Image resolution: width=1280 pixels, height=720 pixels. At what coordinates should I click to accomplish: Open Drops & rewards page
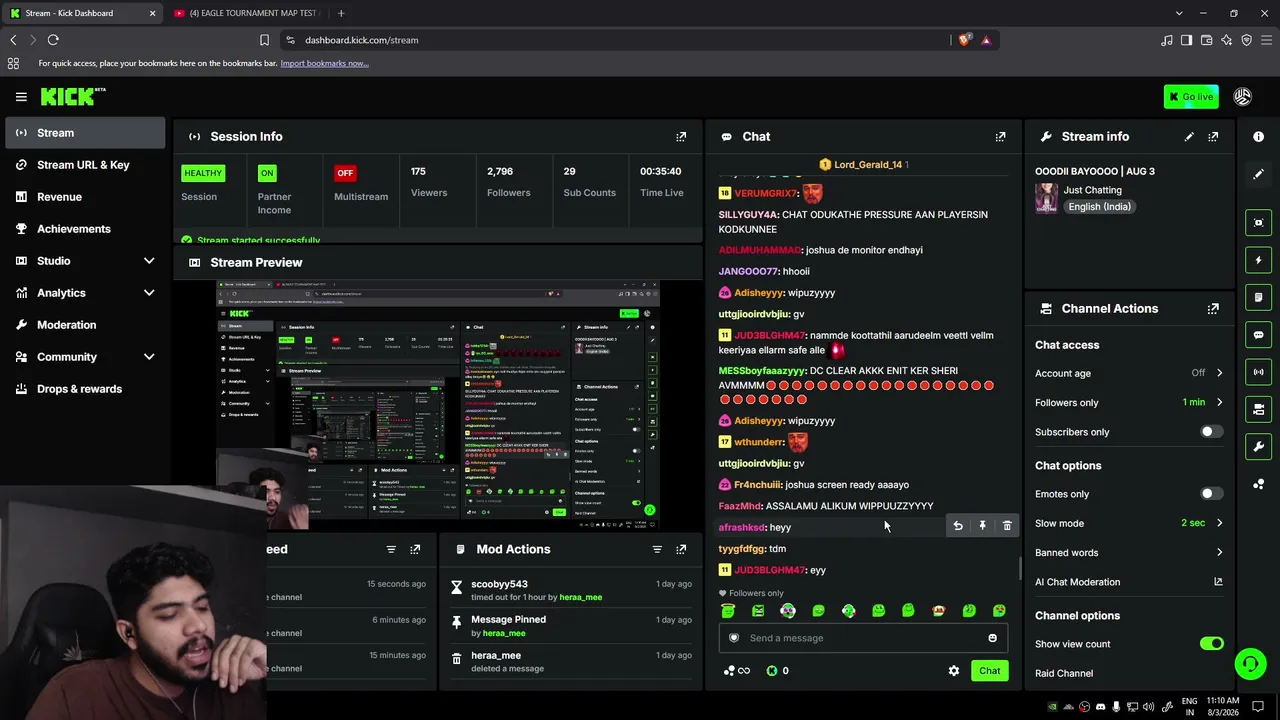point(85,389)
